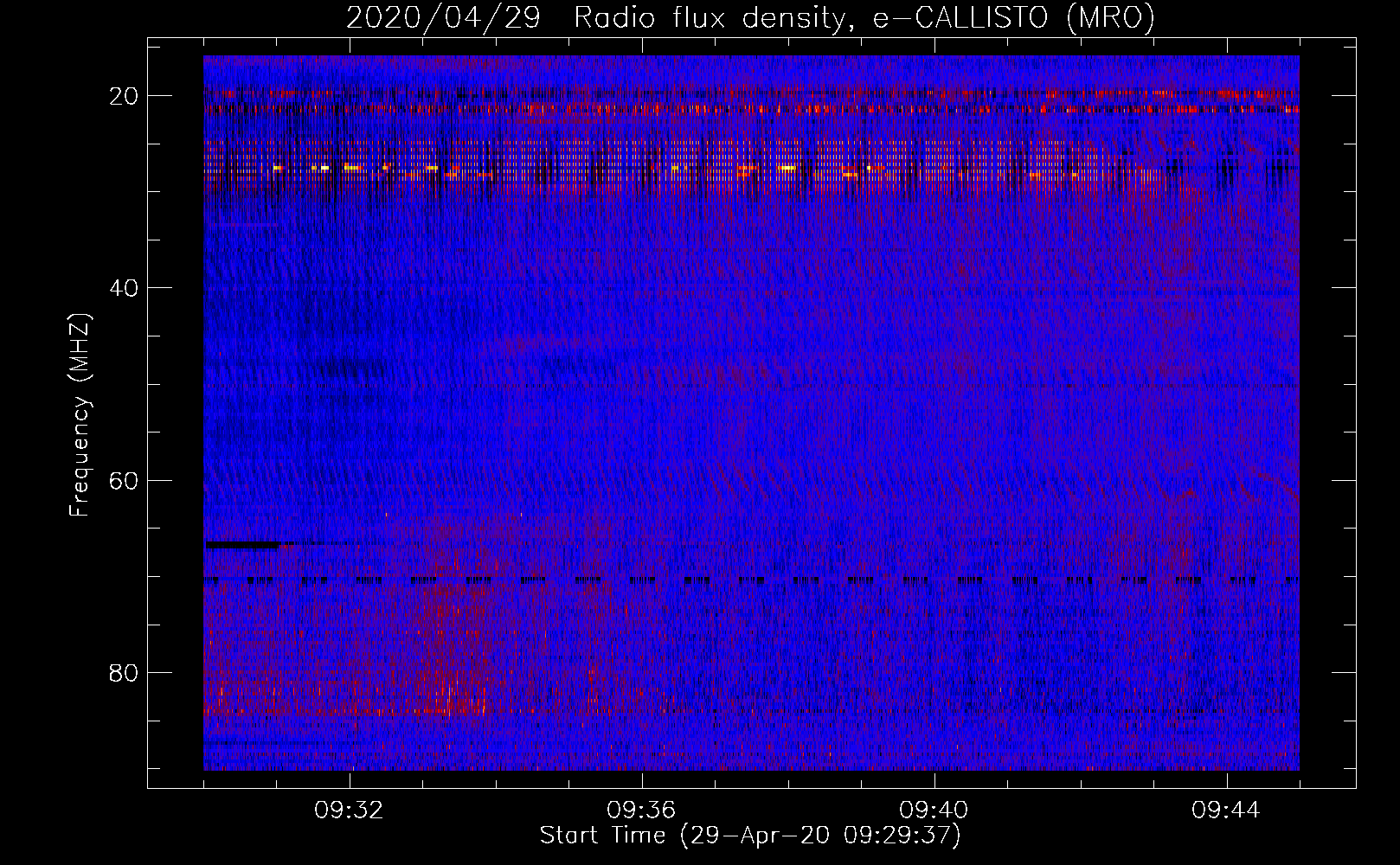Click the 'Frequency (MHZ)' y-axis label
This screenshot has height=865, width=1400.
click(80, 415)
